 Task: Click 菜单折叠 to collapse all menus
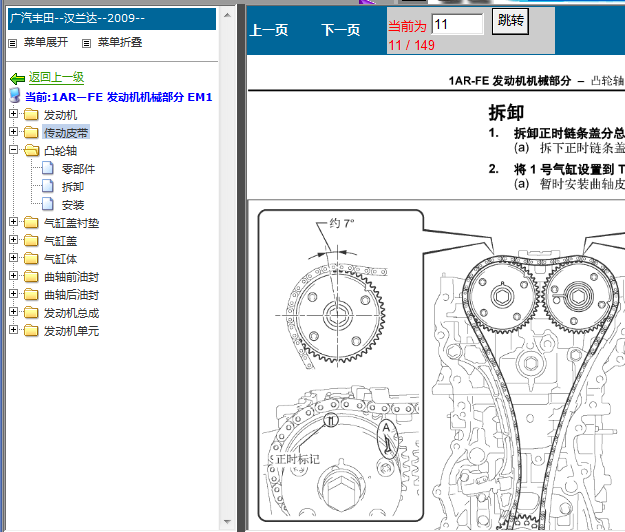tap(120, 42)
